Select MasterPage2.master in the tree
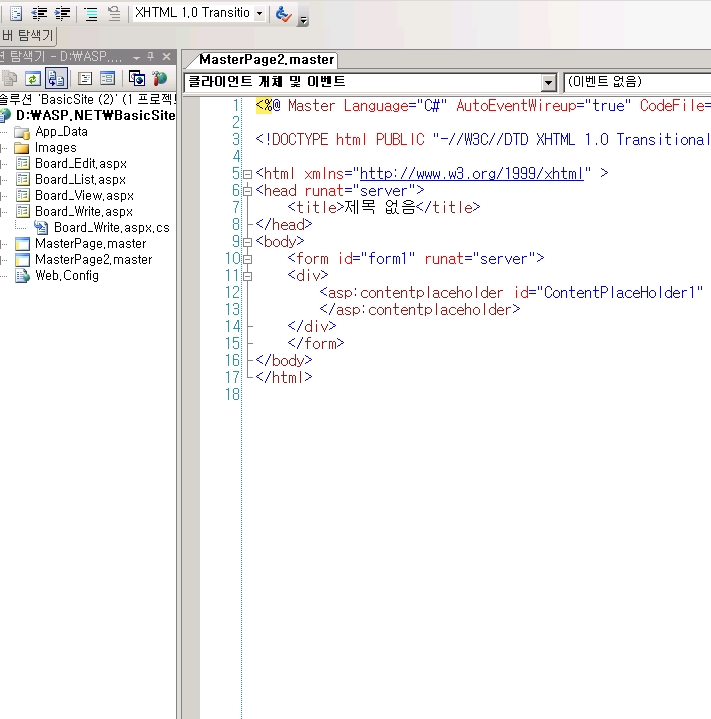The width and height of the screenshot is (711, 719). (94, 260)
